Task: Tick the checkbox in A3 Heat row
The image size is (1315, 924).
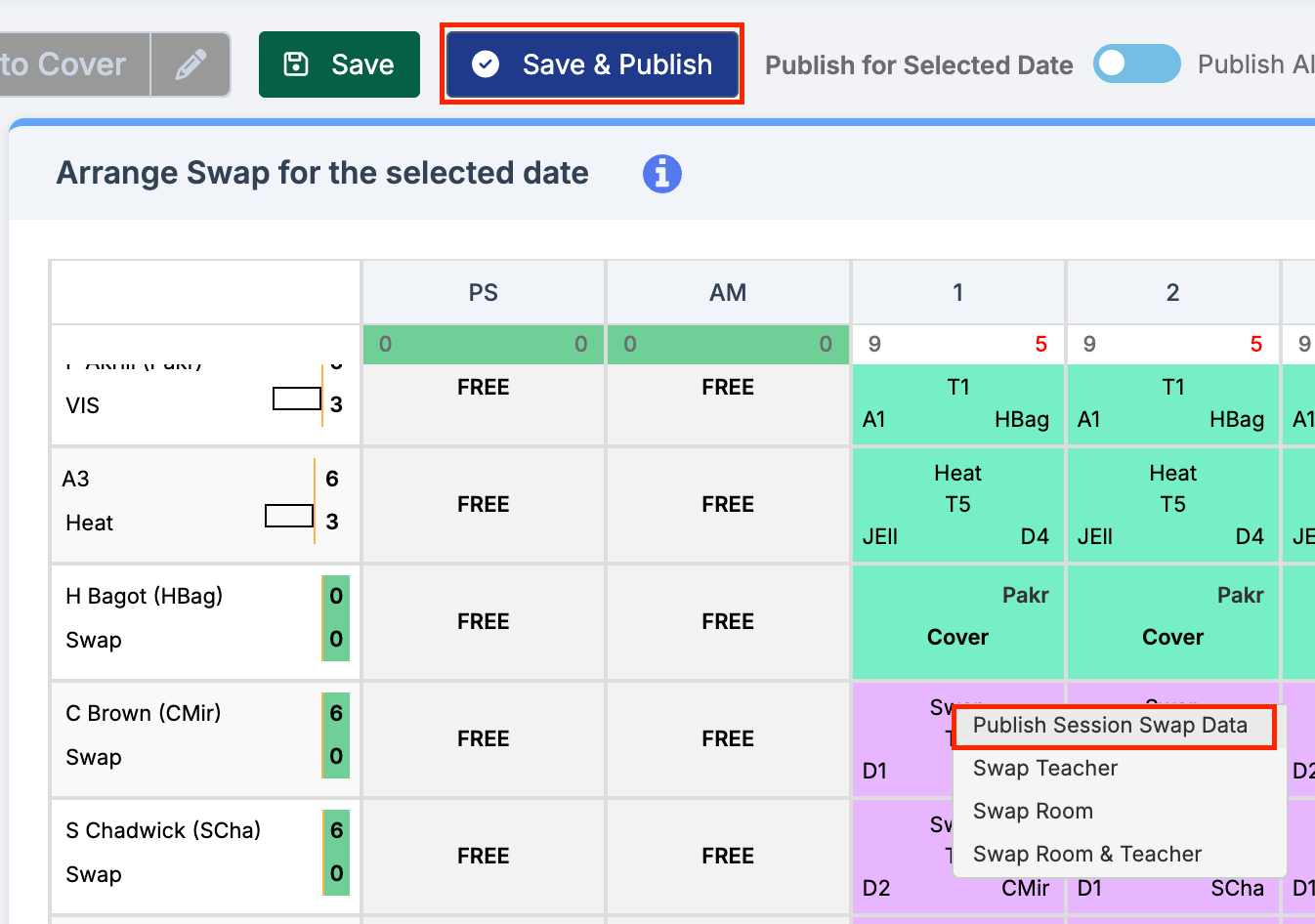Action: [289, 516]
